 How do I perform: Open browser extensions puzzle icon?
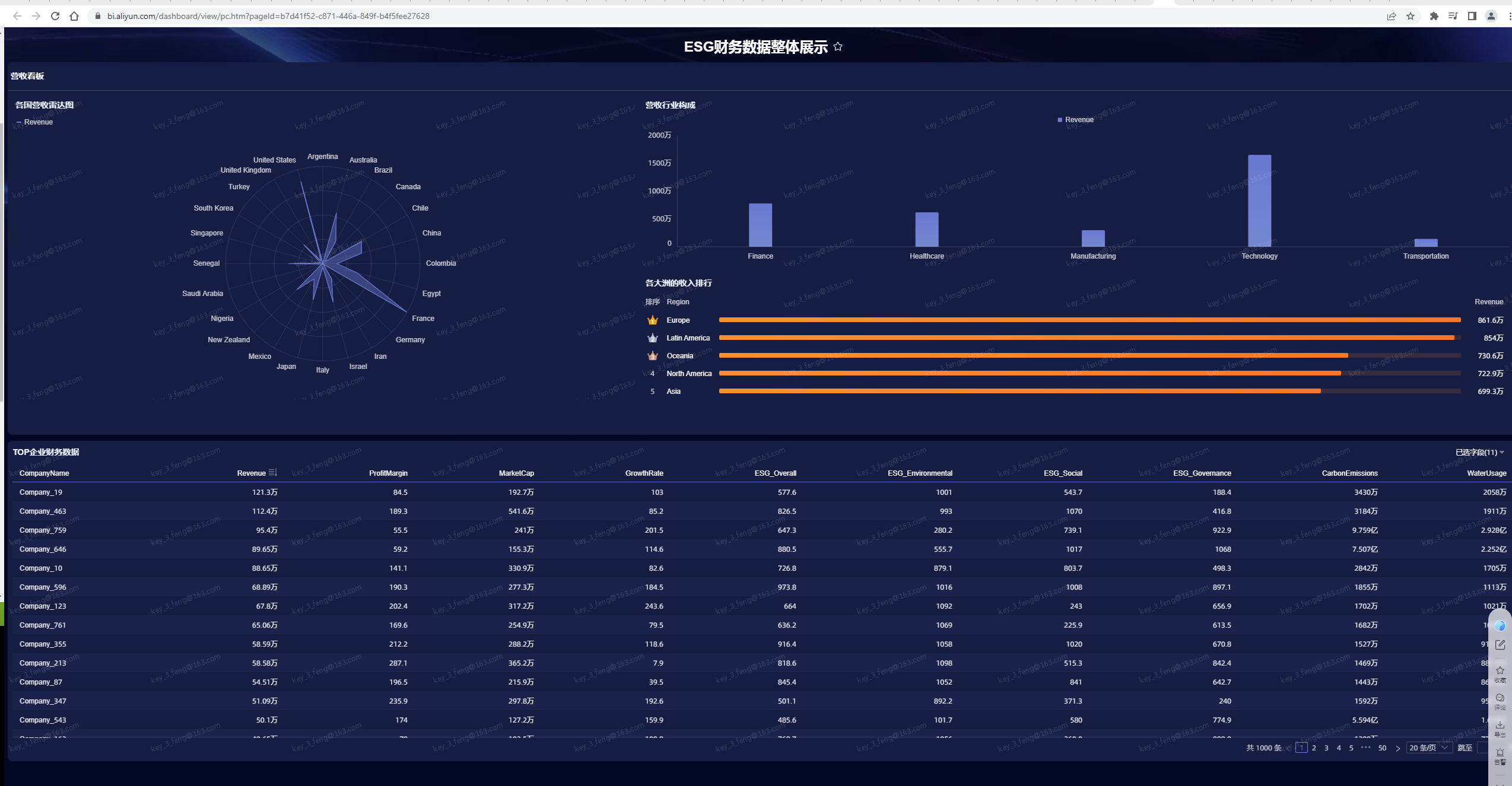point(1434,16)
